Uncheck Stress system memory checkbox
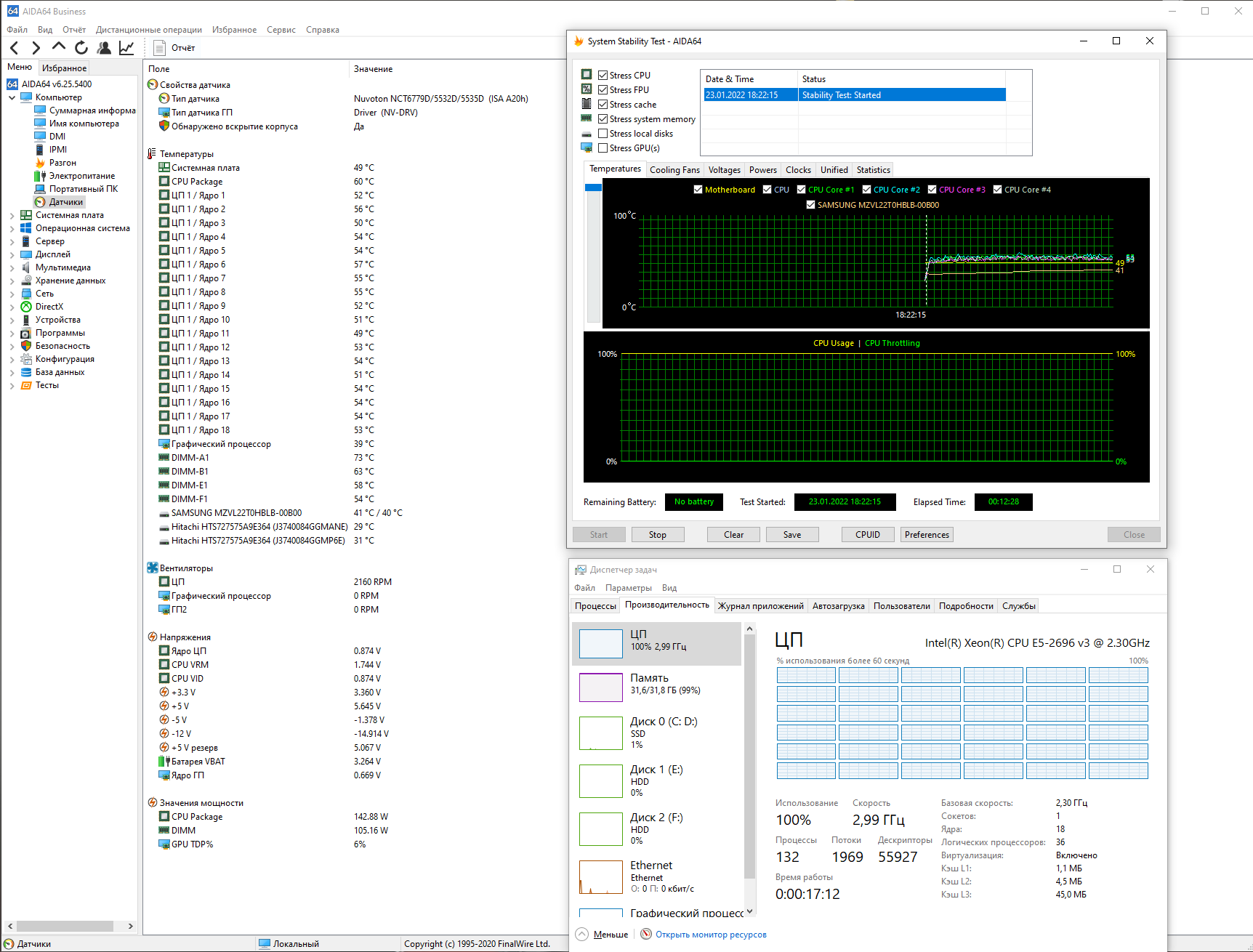 point(603,119)
